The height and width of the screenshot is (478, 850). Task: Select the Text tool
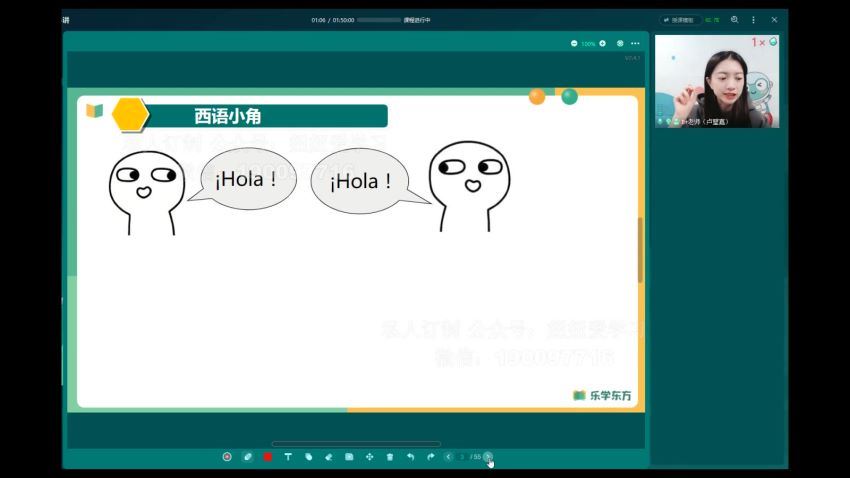click(x=288, y=457)
